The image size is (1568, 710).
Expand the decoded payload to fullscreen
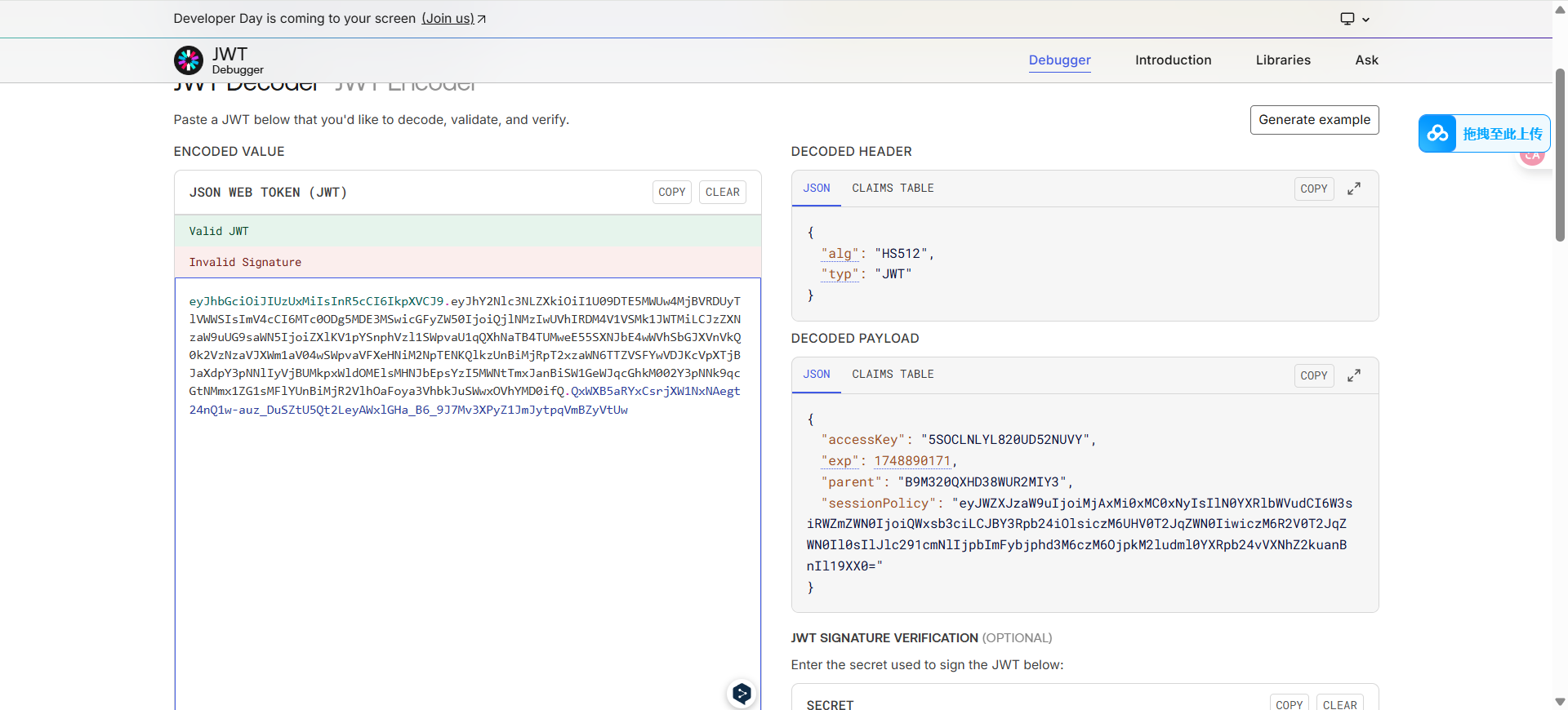tap(1353, 375)
